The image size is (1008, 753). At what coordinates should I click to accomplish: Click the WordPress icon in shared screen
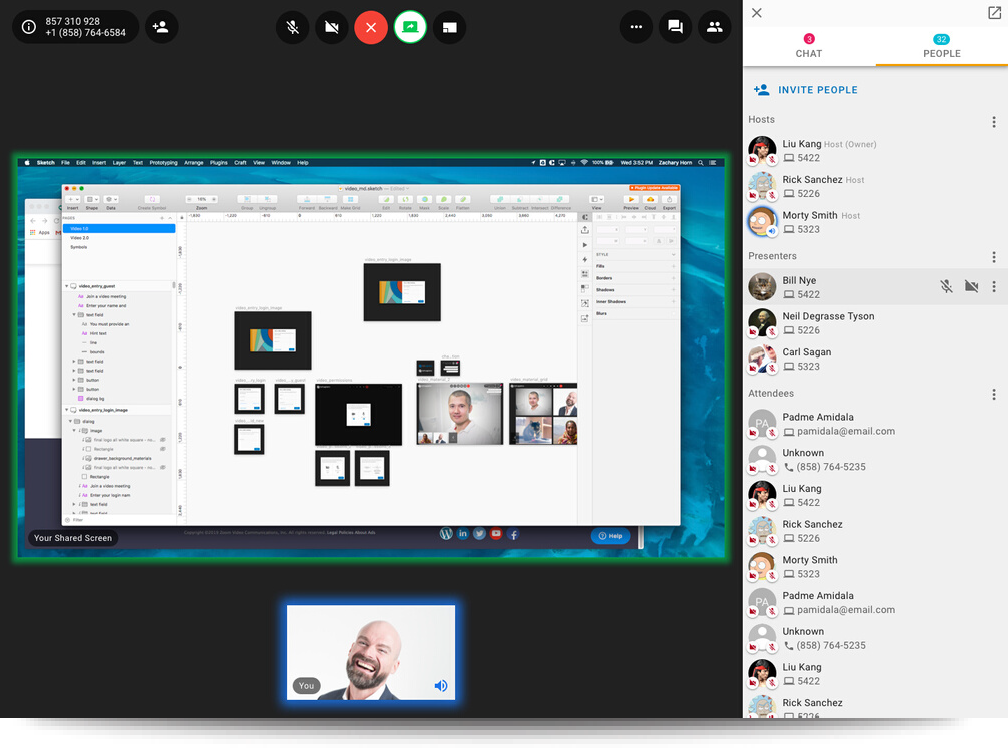pyautogui.click(x=446, y=534)
